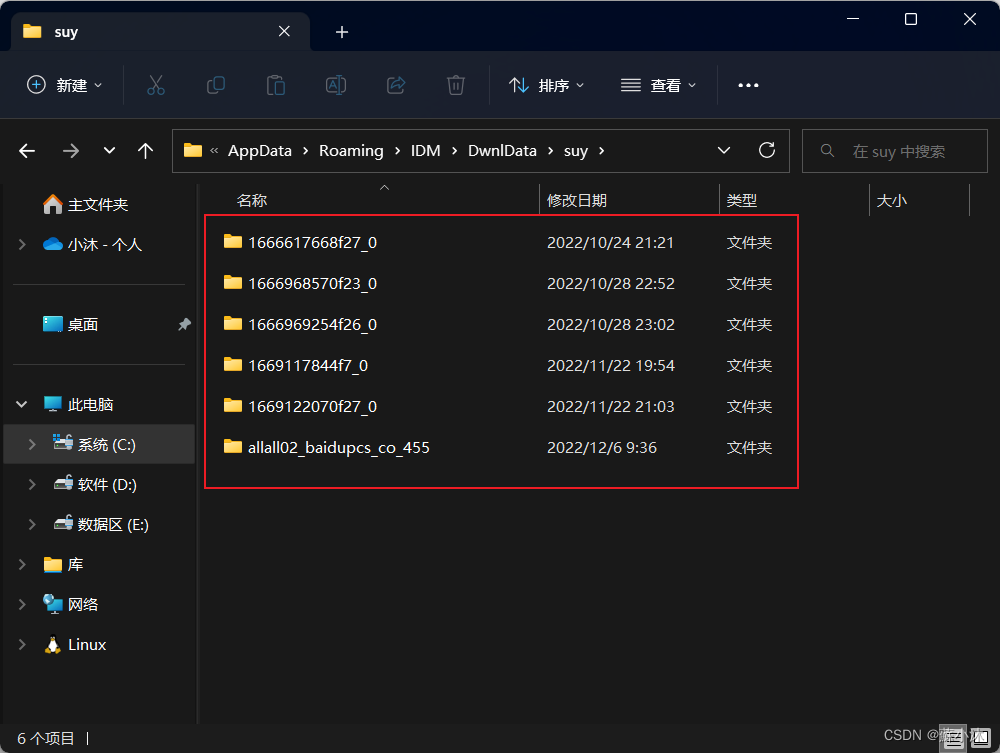Collapse the 此电脑 tree node

coord(22,404)
